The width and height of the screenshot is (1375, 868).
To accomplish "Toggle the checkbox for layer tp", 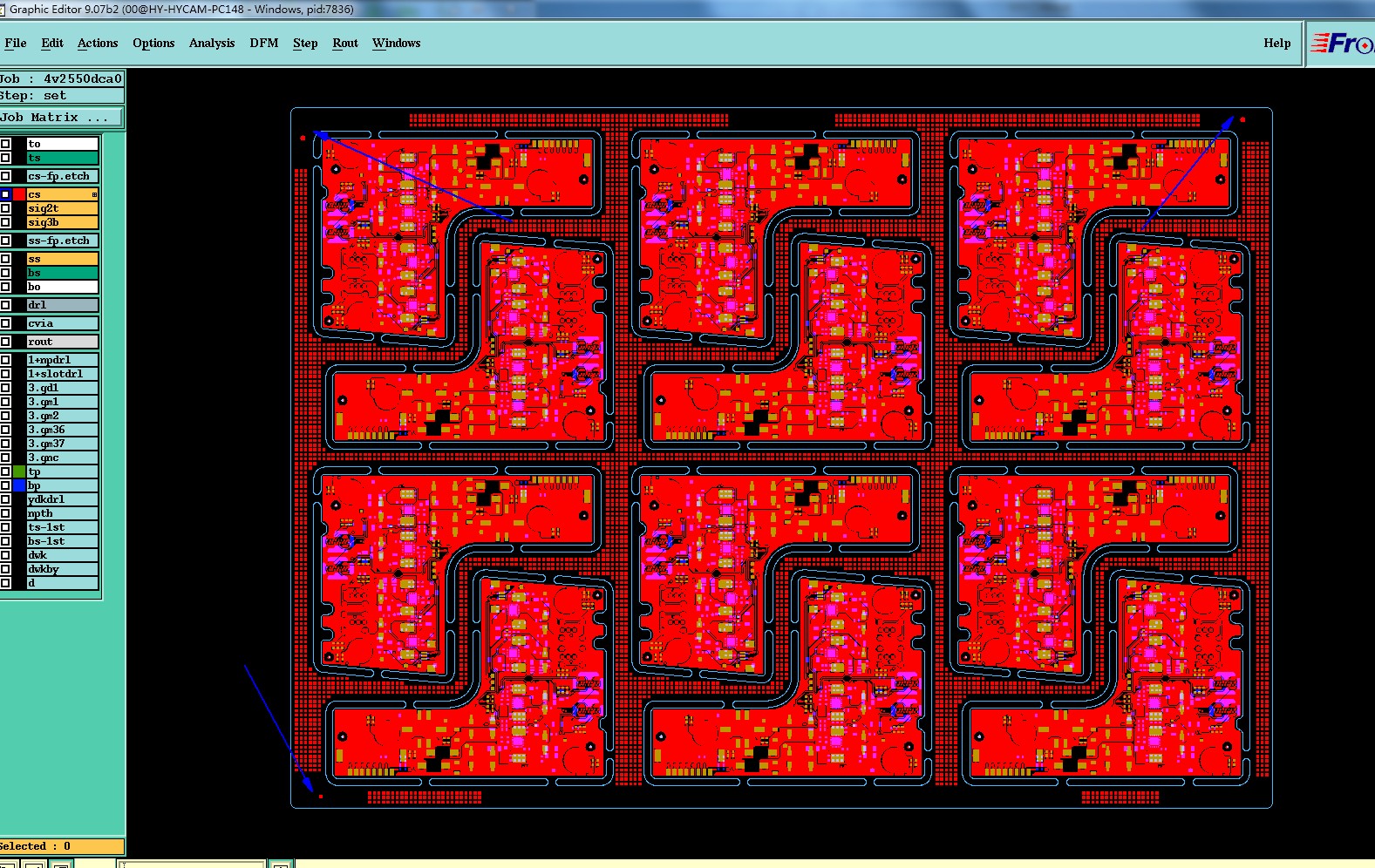I will pyautogui.click(x=5, y=471).
